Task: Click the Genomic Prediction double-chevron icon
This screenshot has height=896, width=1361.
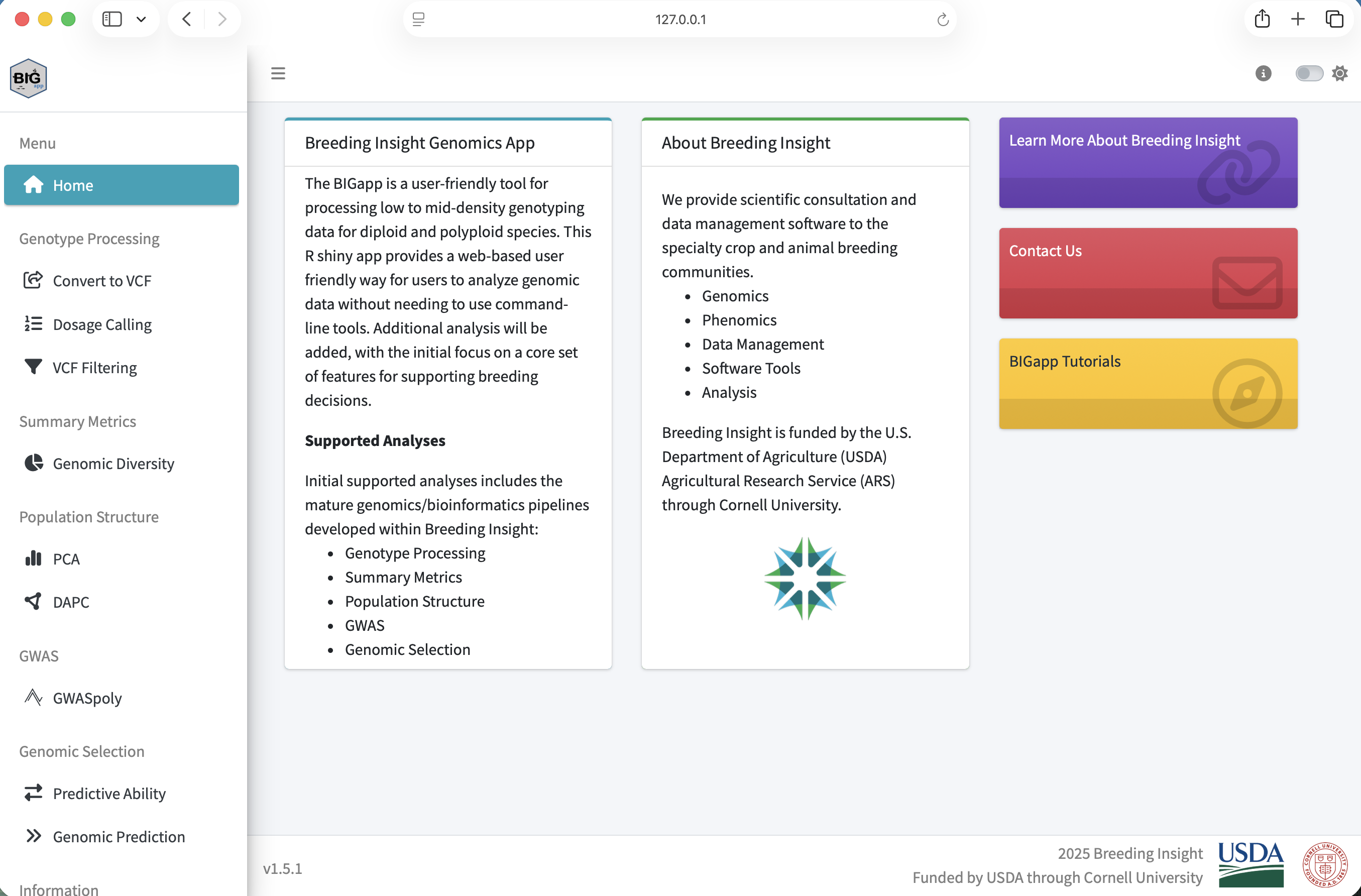Action: [x=34, y=836]
